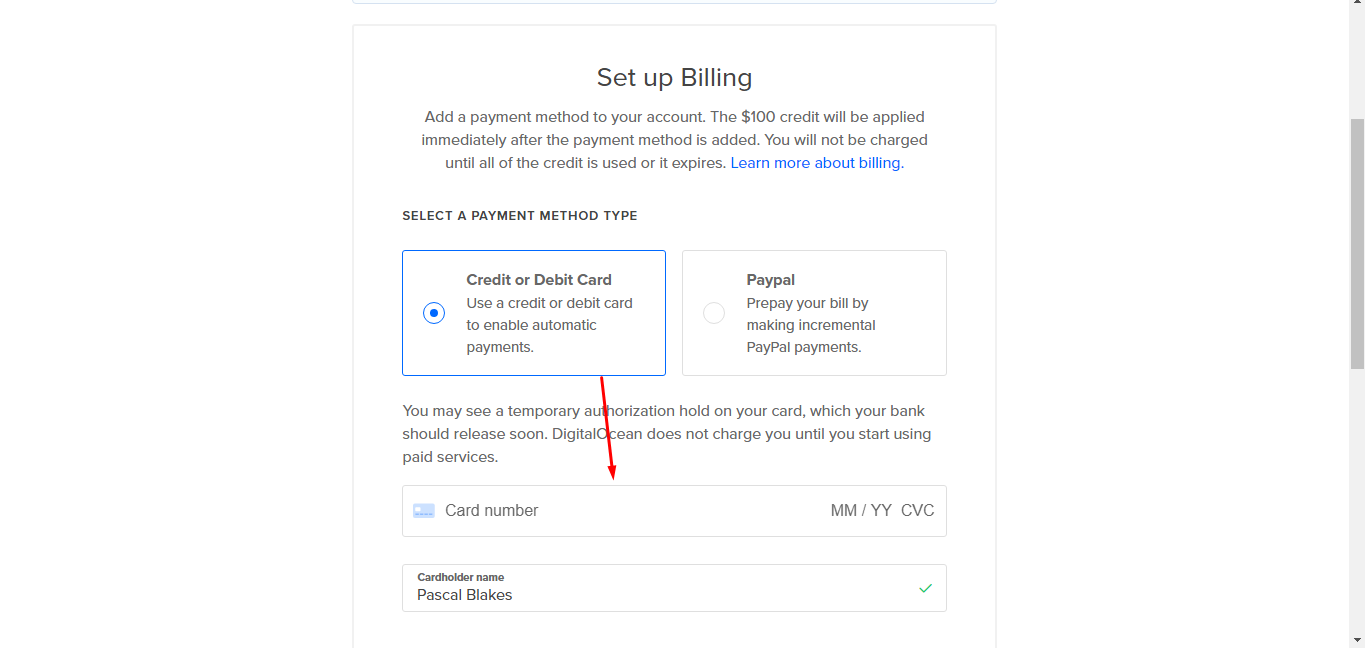
Task: Click the Select a Payment Method Type label
Action: click(520, 216)
